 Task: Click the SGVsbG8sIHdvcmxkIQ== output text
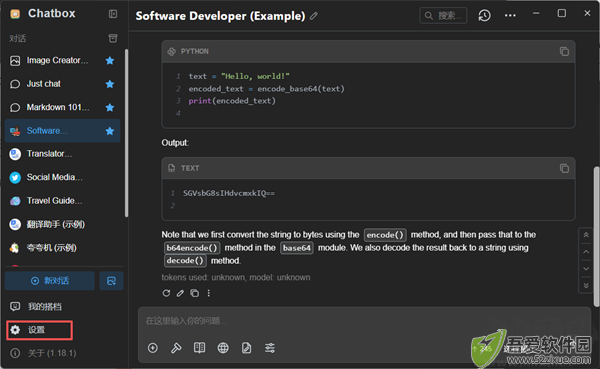click(229, 193)
